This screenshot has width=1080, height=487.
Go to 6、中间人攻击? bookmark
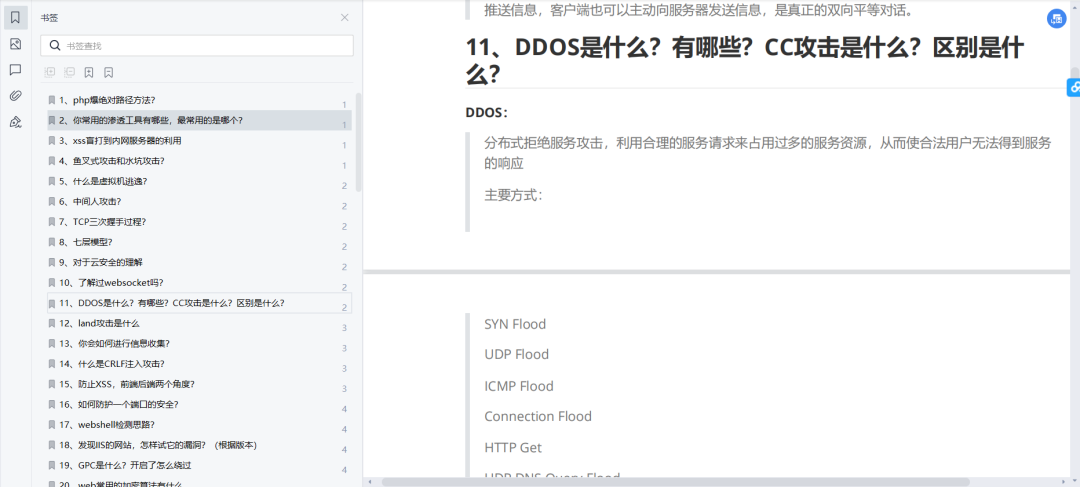pos(199,201)
